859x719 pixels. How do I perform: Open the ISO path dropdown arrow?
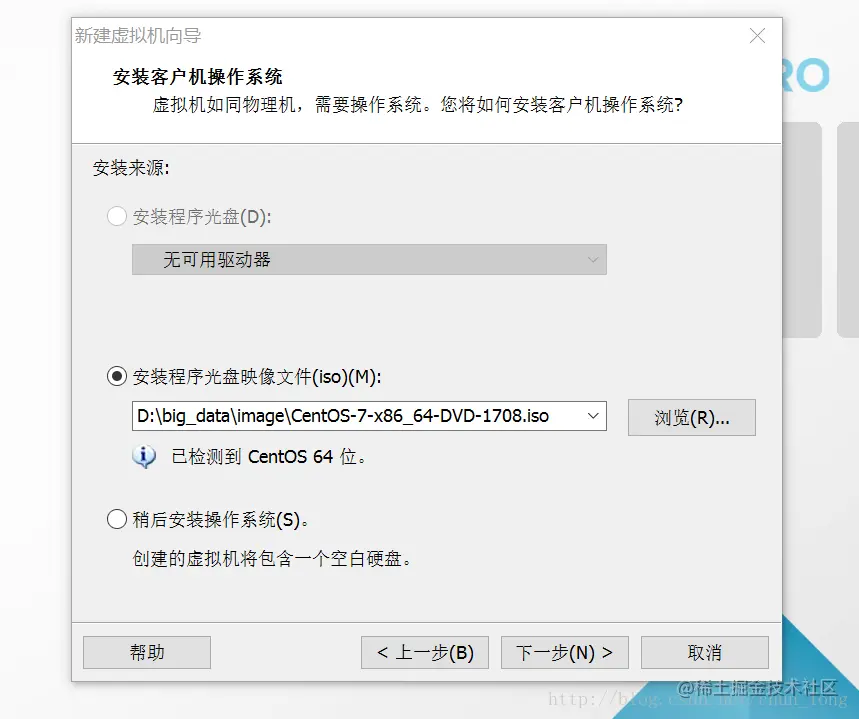(593, 416)
